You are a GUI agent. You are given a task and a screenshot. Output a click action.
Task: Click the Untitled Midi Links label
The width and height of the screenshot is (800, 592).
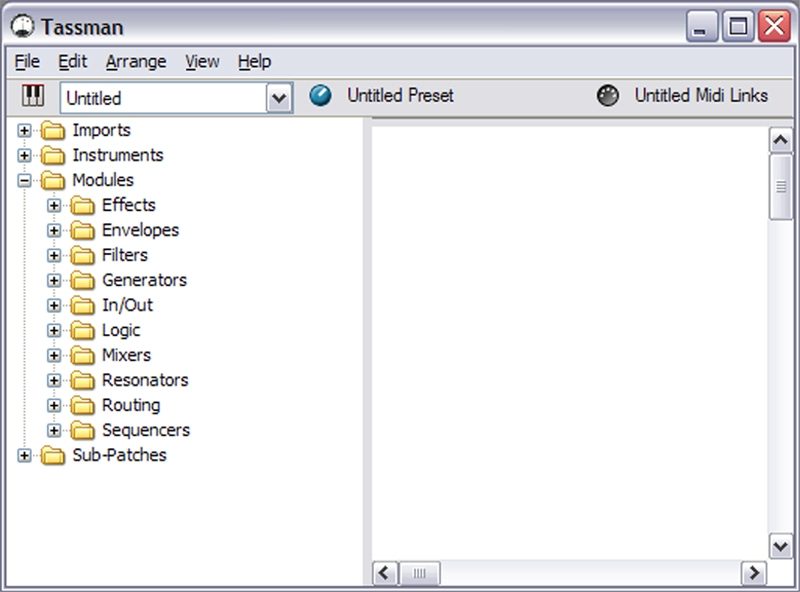(702, 95)
